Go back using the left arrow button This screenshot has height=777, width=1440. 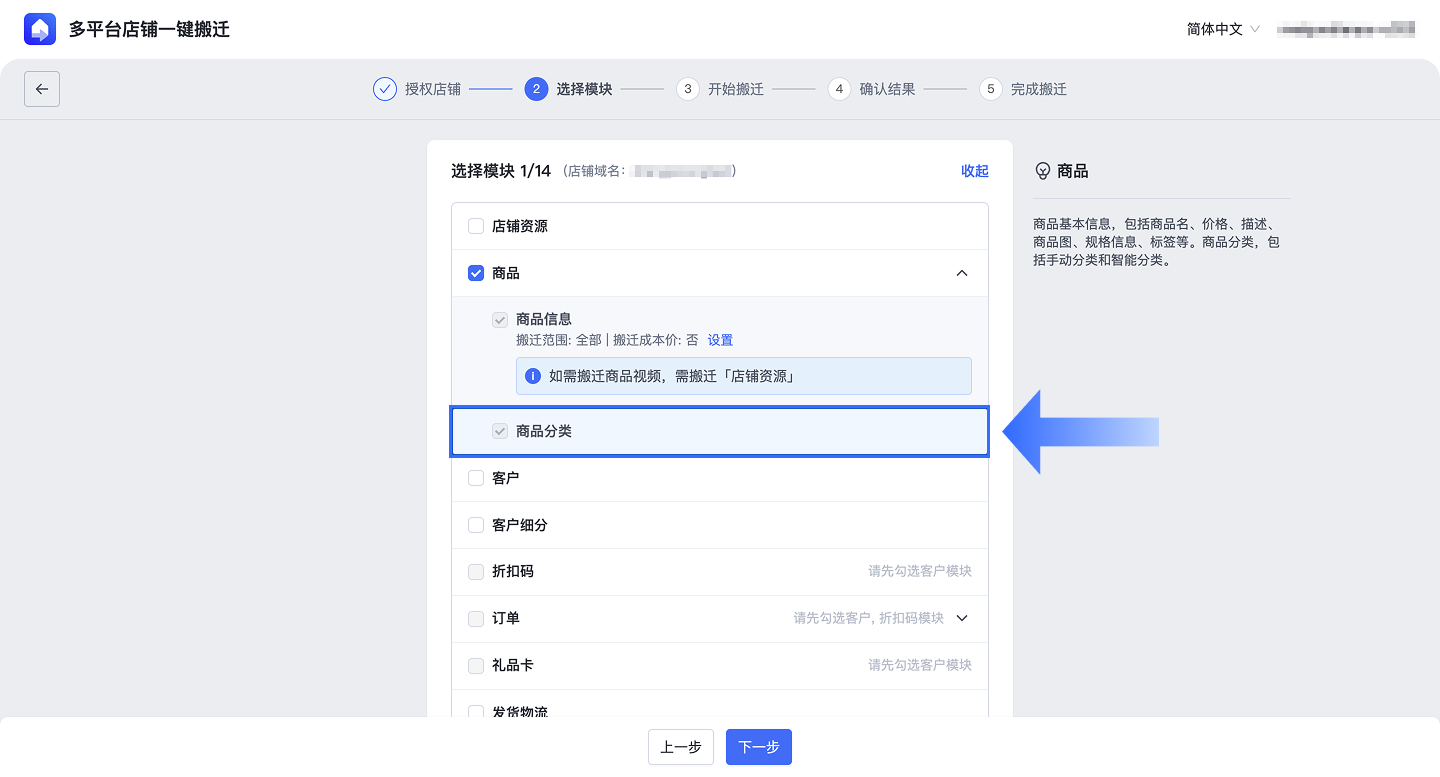pyautogui.click(x=42, y=89)
